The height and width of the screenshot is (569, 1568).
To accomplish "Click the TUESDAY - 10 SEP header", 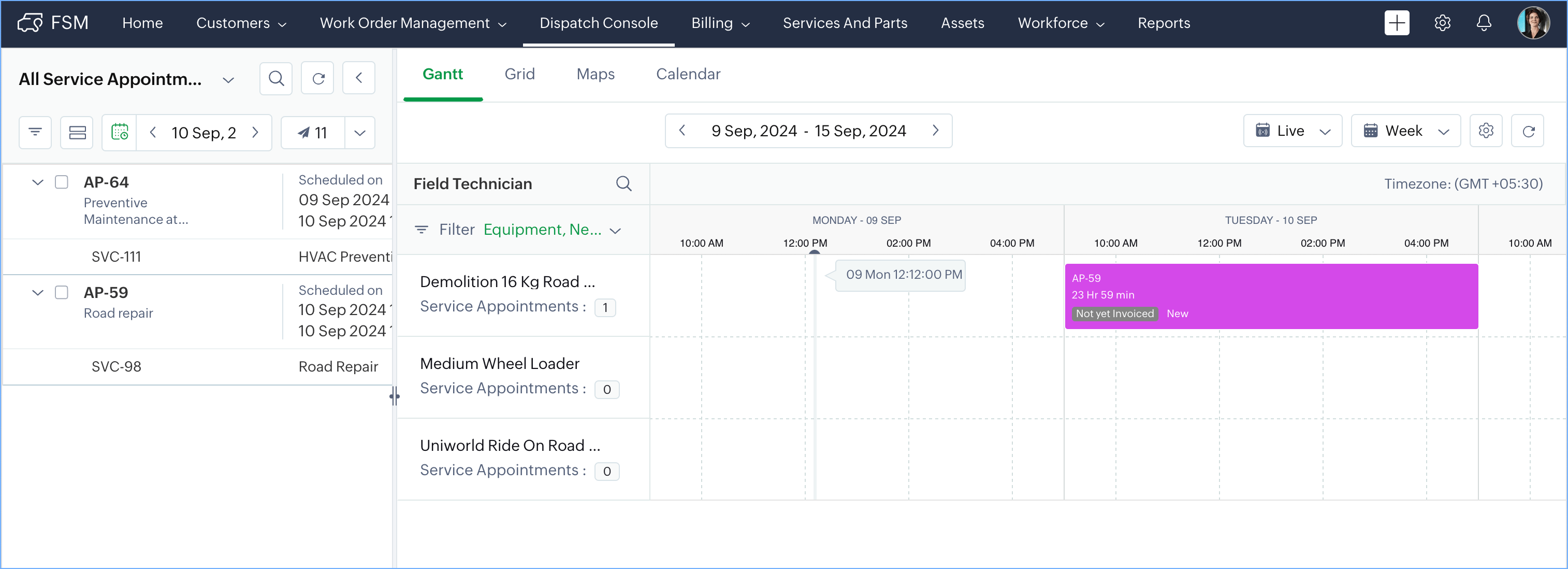I will tap(1270, 220).
